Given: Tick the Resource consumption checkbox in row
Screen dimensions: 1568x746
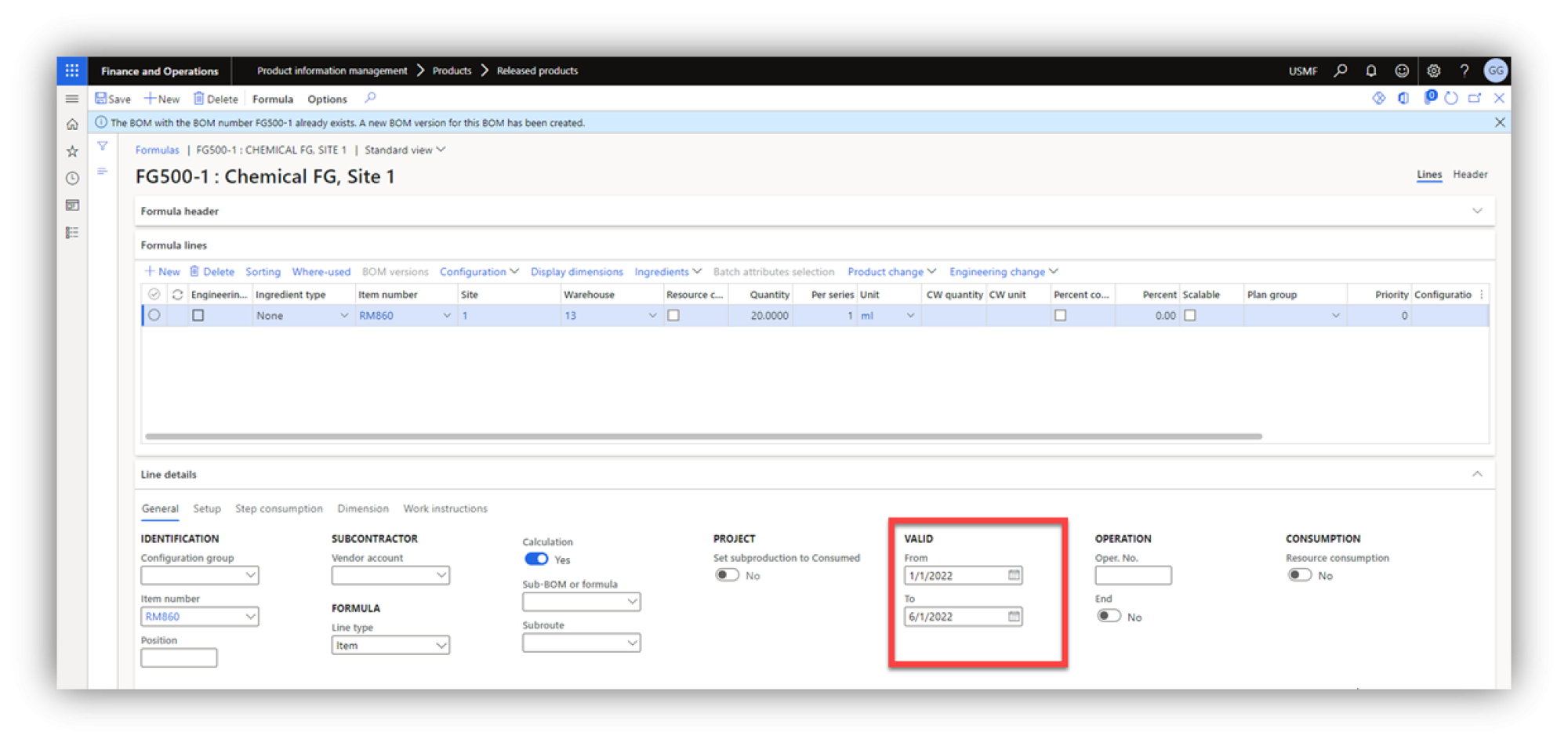Looking at the screenshot, I should (673, 316).
